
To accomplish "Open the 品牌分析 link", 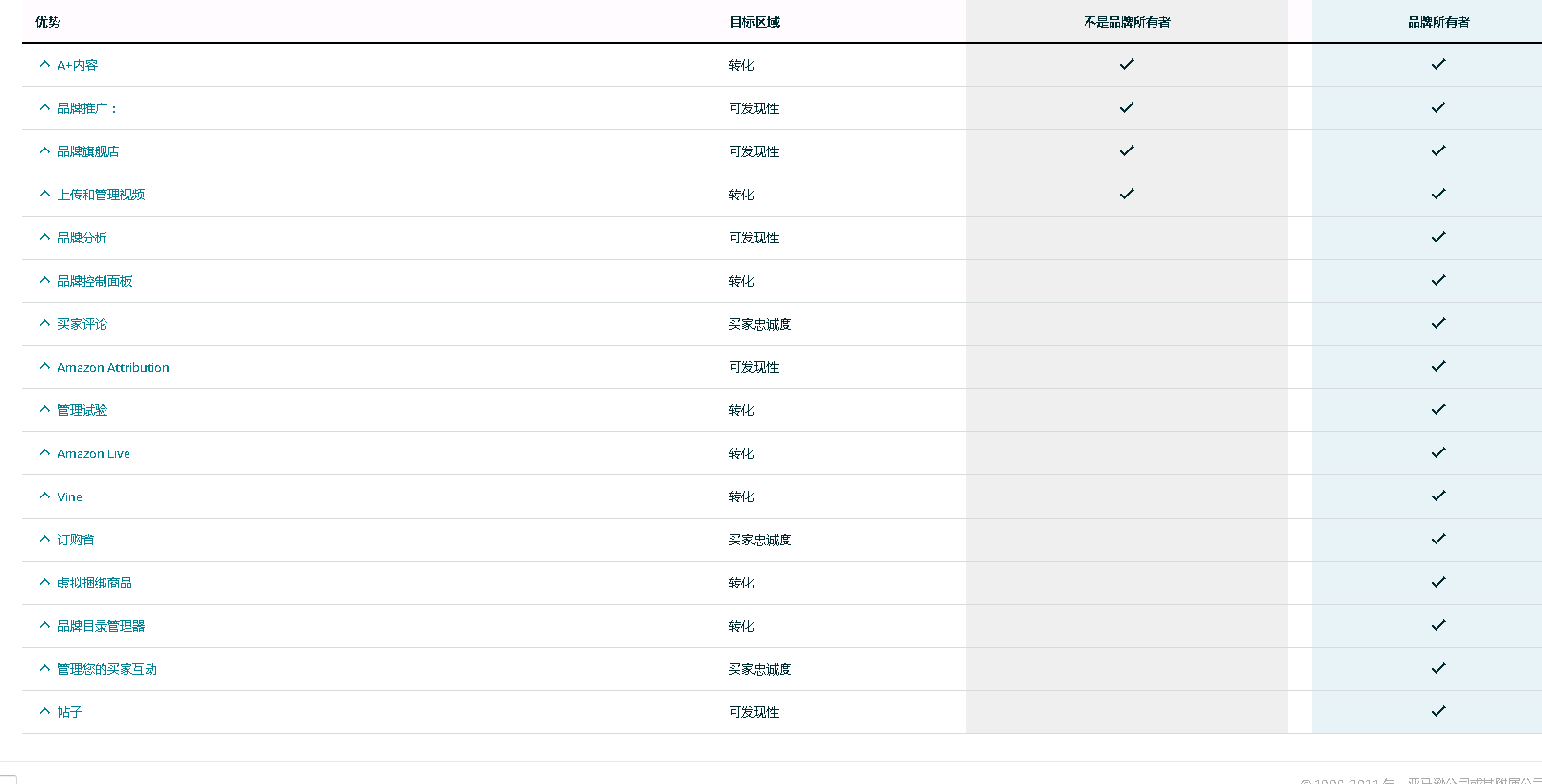I will tap(82, 238).
